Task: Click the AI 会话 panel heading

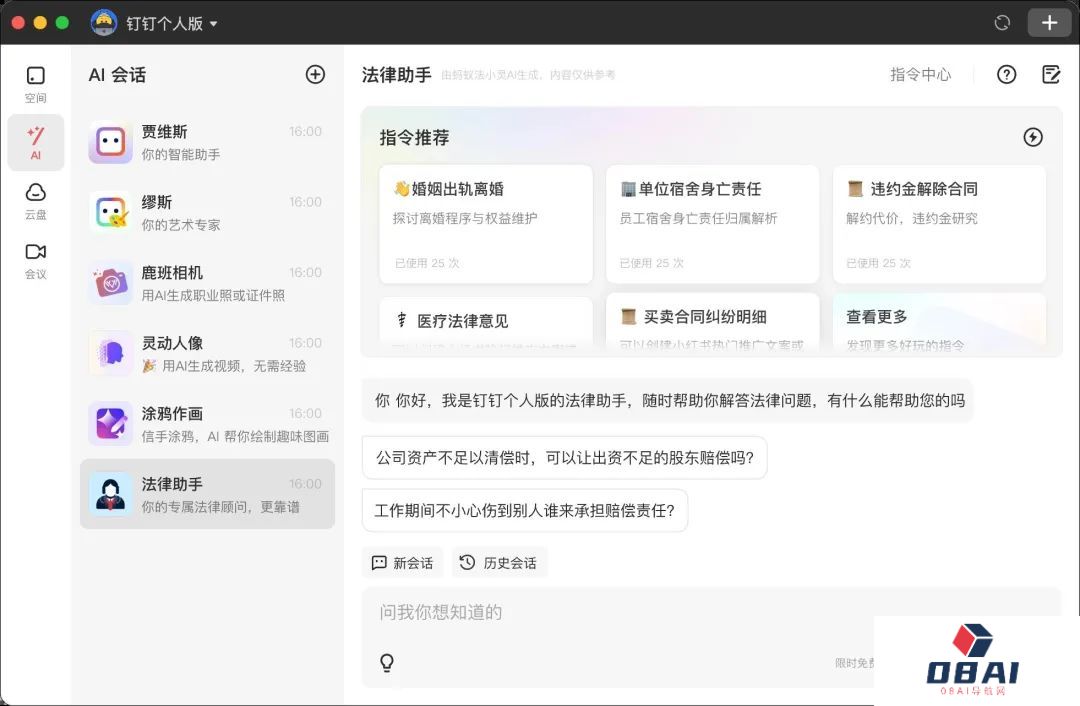Action: 118,74
